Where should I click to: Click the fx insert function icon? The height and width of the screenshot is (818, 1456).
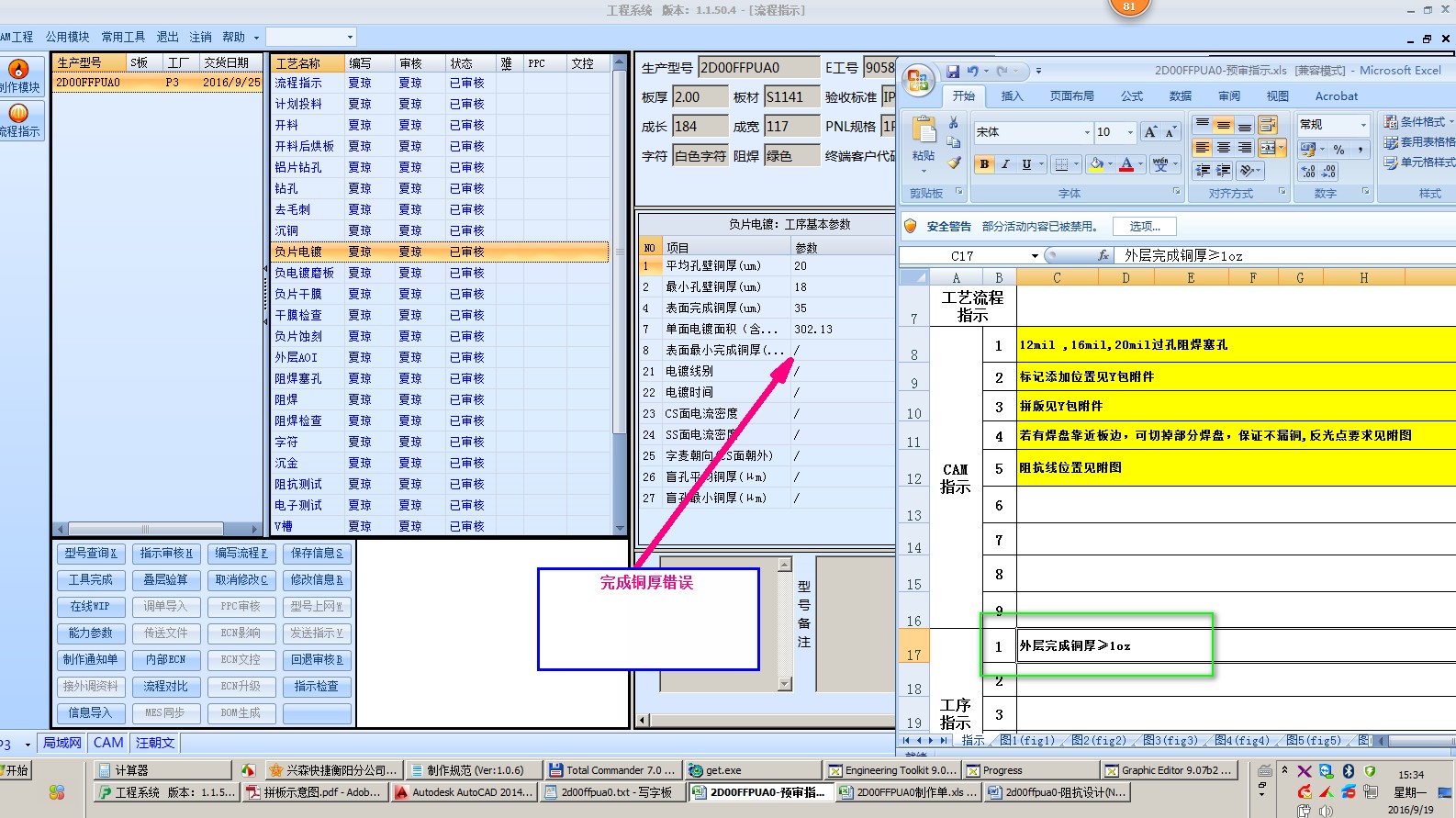click(1103, 255)
